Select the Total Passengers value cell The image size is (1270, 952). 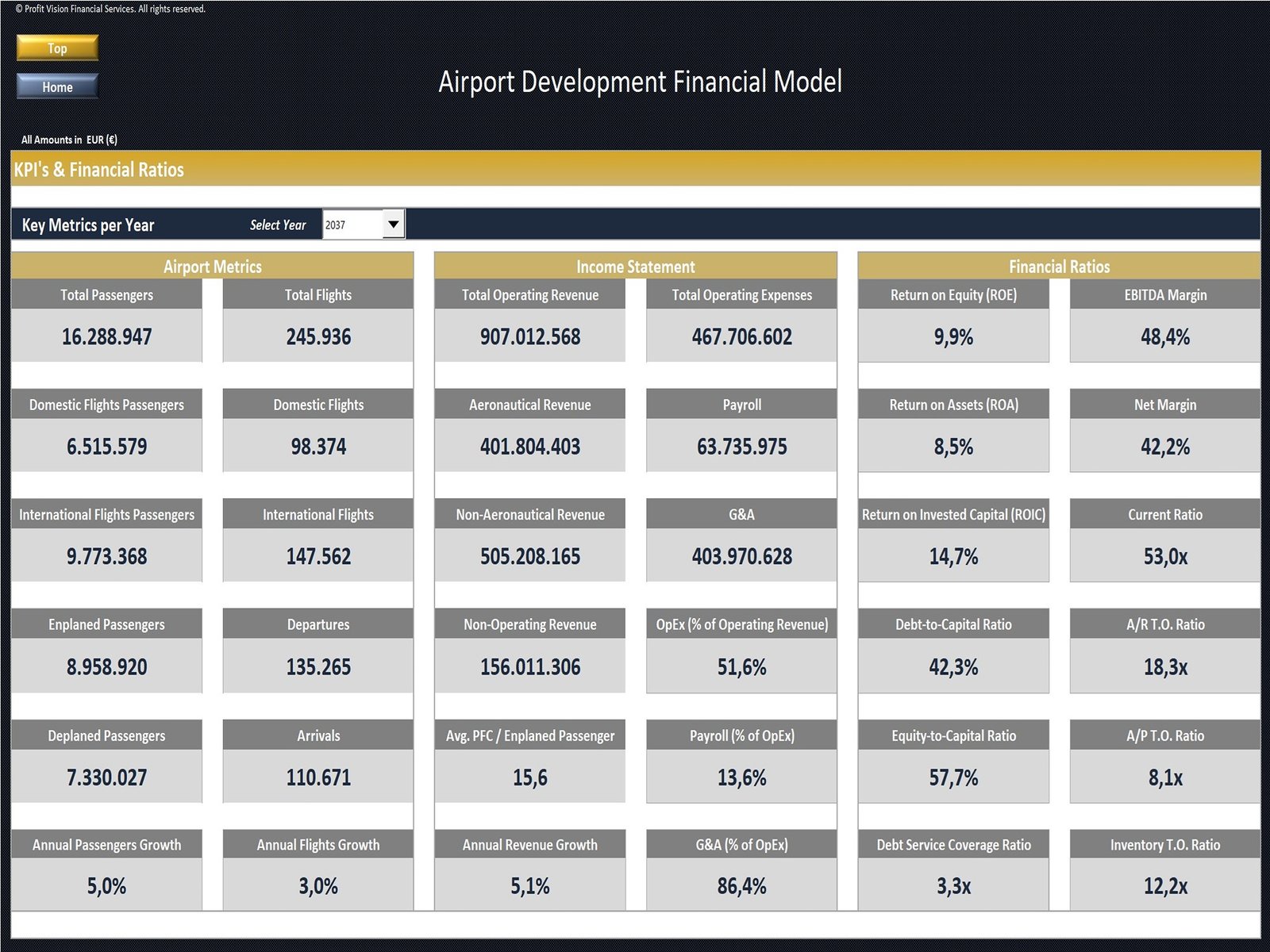[x=106, y=336]
